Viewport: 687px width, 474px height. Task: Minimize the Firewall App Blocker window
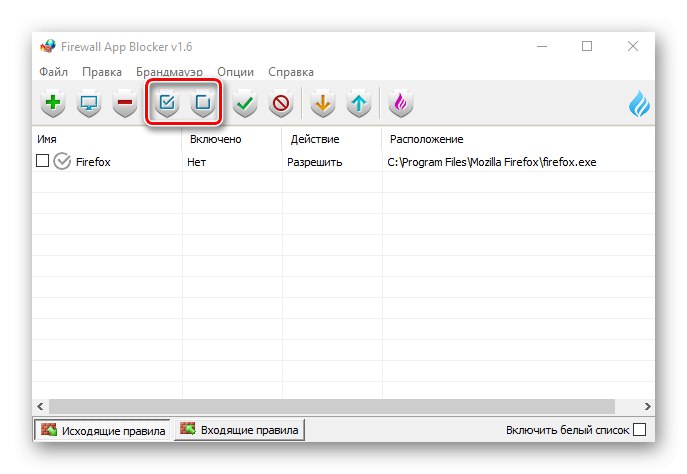[542, 46]
